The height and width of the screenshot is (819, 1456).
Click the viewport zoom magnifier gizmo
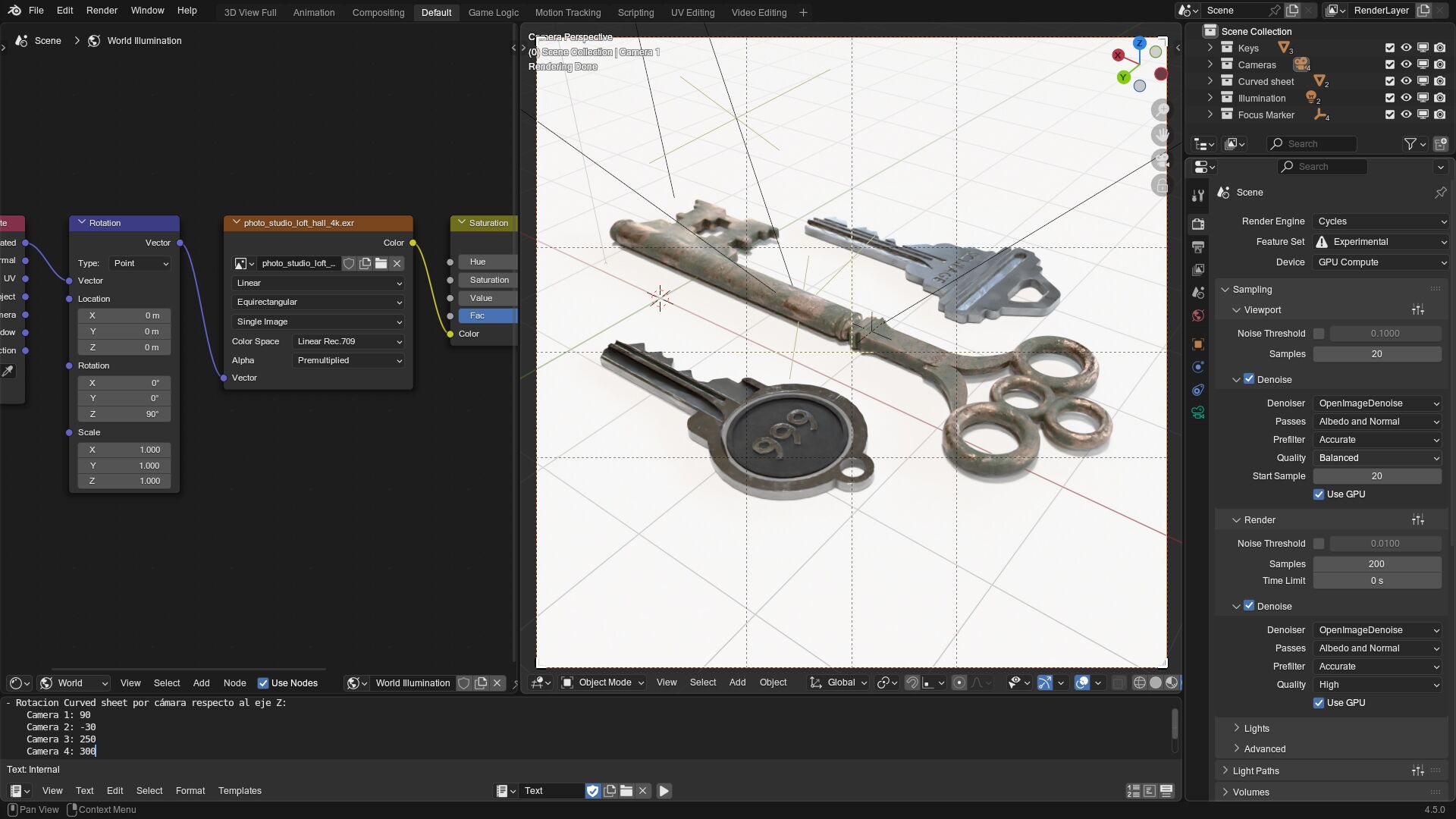point(1161,110)
